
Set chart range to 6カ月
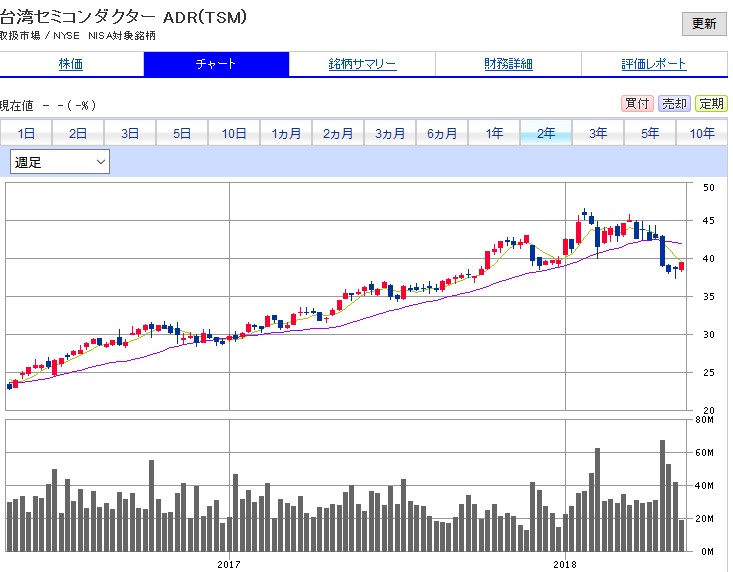(442, 133)
